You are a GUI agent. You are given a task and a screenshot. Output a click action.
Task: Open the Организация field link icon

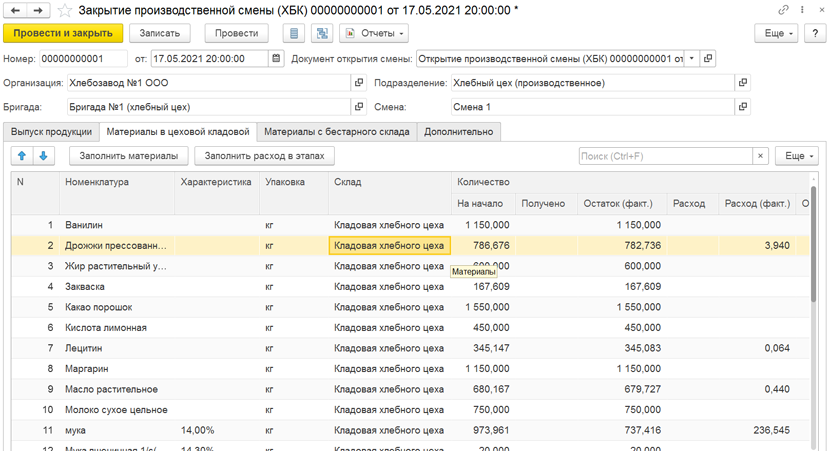[x=359, y=83]
